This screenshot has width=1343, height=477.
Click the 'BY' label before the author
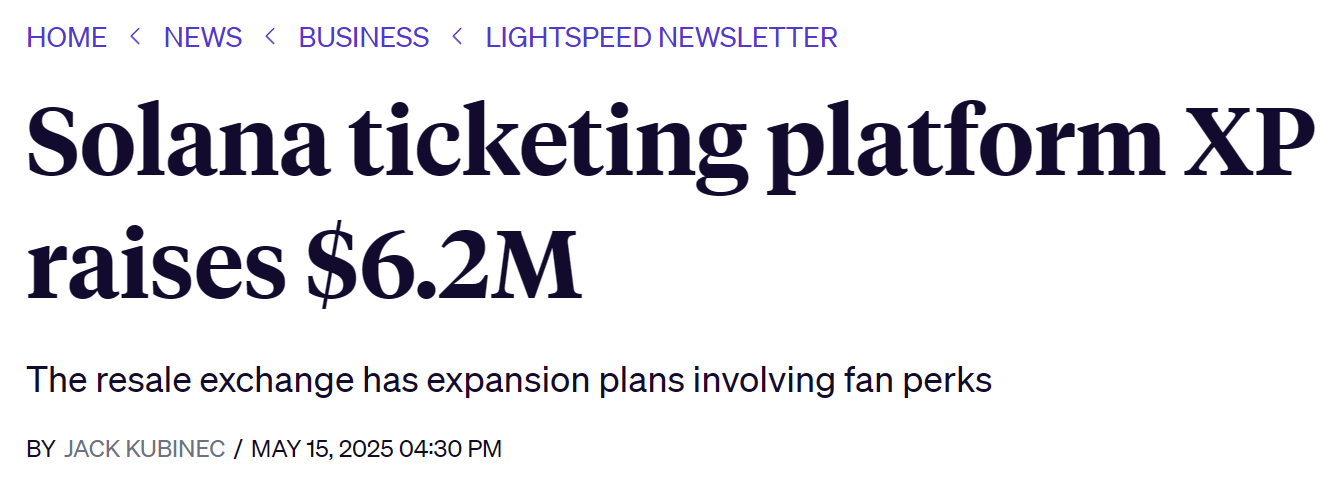click(x=41, y=449)
